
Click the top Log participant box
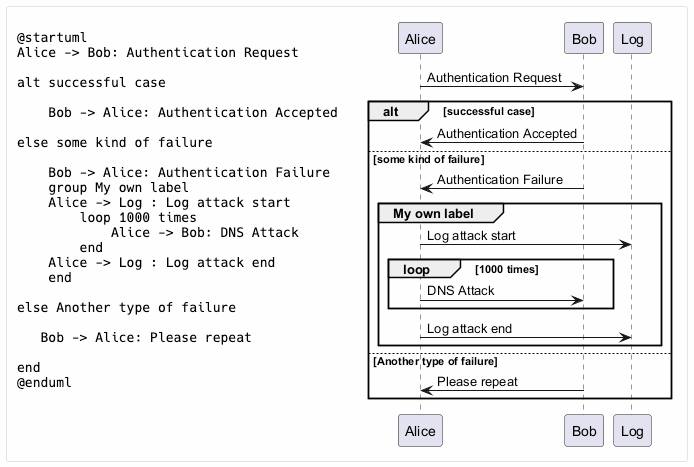click(x=632, y=39)
